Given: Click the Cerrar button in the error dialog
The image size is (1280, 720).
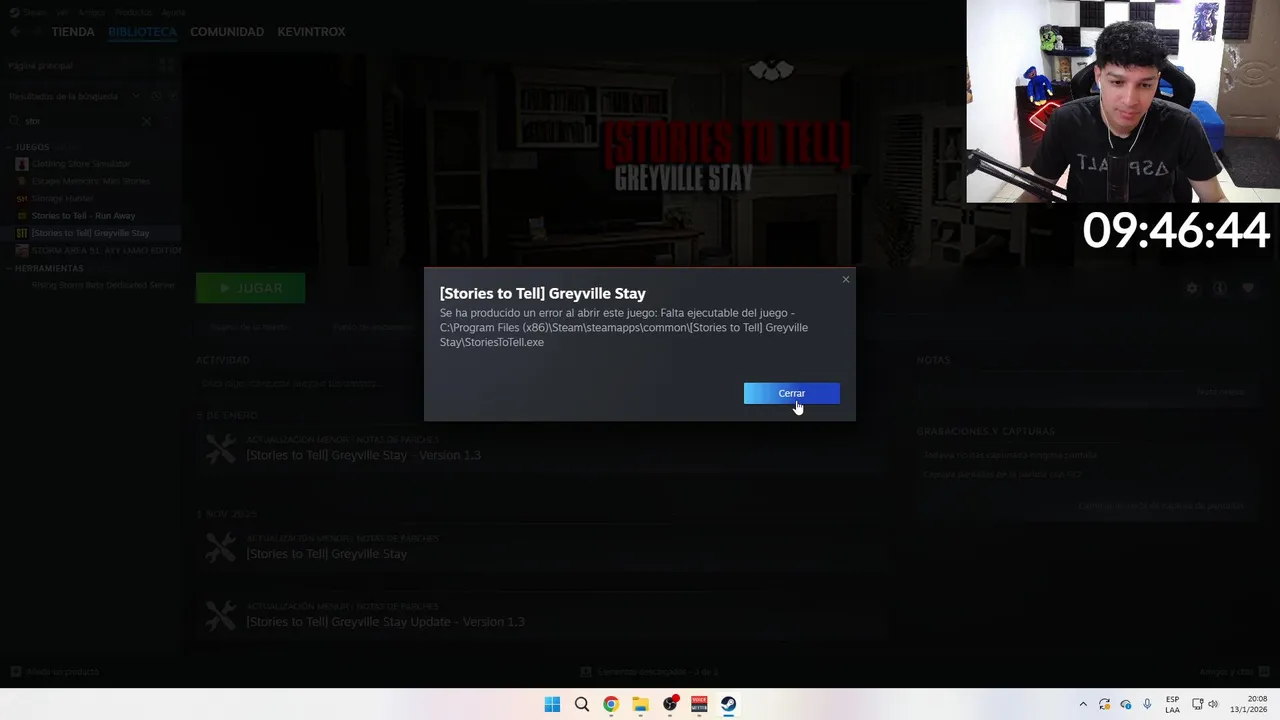Looking at the screenshot, I should click(x=791, y=393).
